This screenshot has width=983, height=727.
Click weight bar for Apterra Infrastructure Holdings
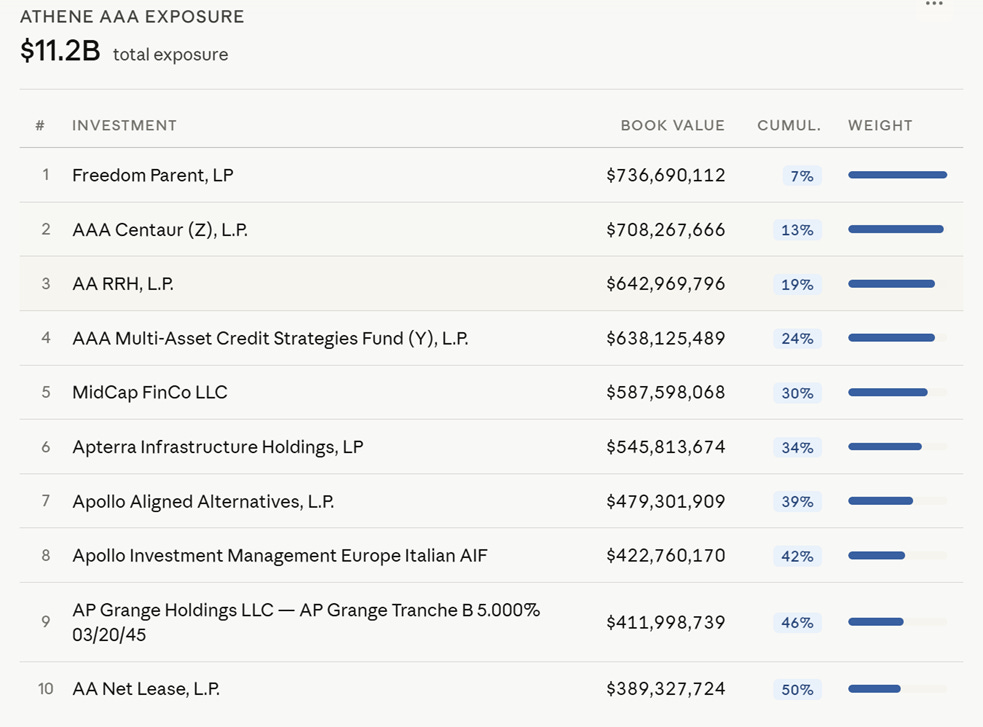click(x=898, y=447)
